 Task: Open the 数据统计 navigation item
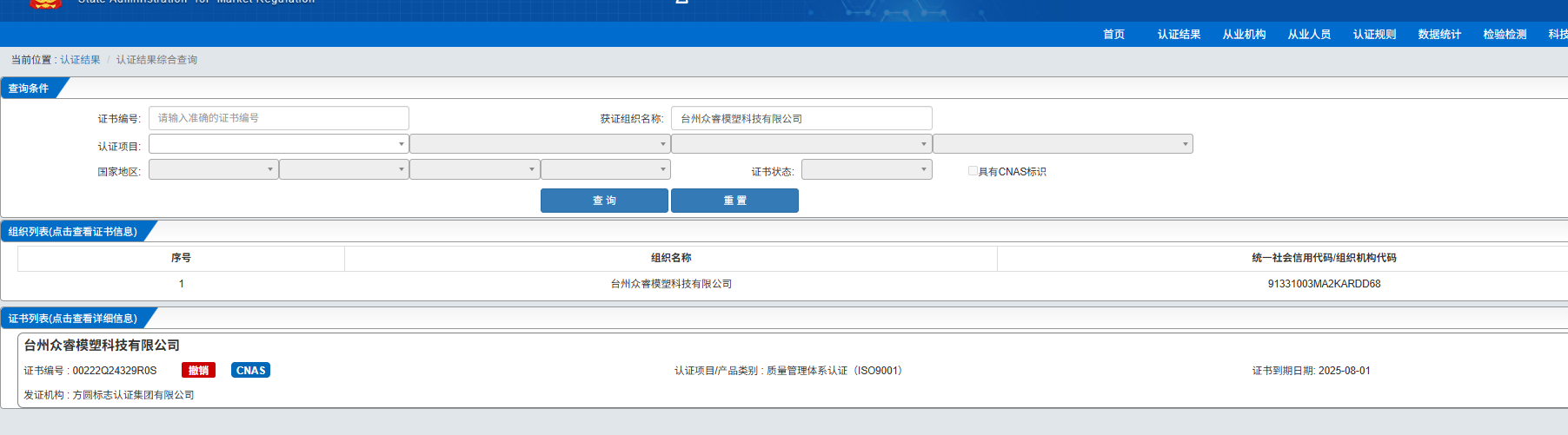[x=1439, y=35]
